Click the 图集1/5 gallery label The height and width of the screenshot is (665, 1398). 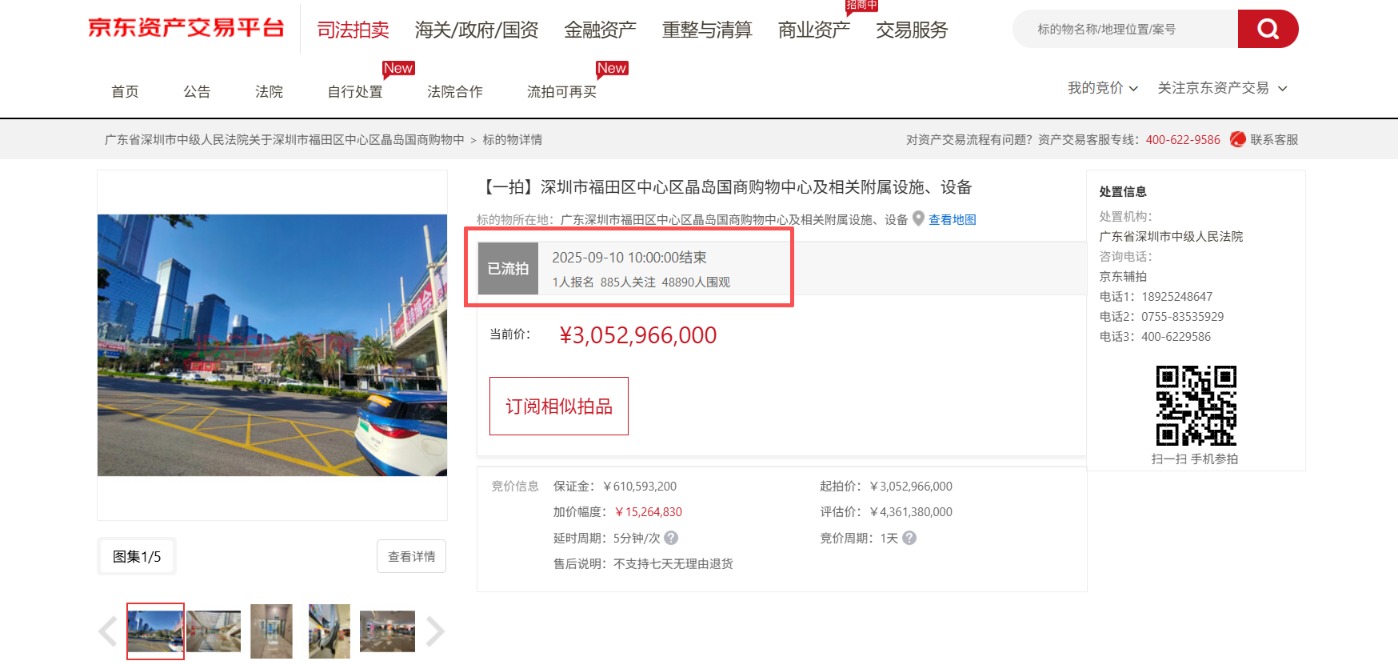tap(137, 557)
